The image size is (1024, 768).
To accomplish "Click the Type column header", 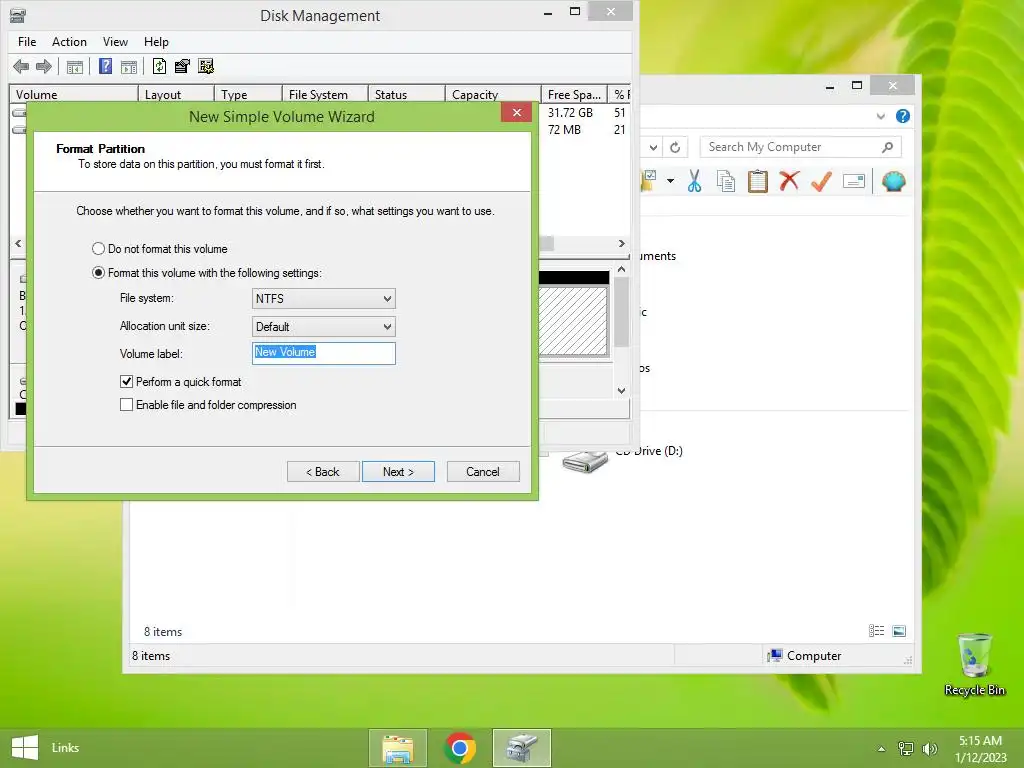I will click(248, 95).
